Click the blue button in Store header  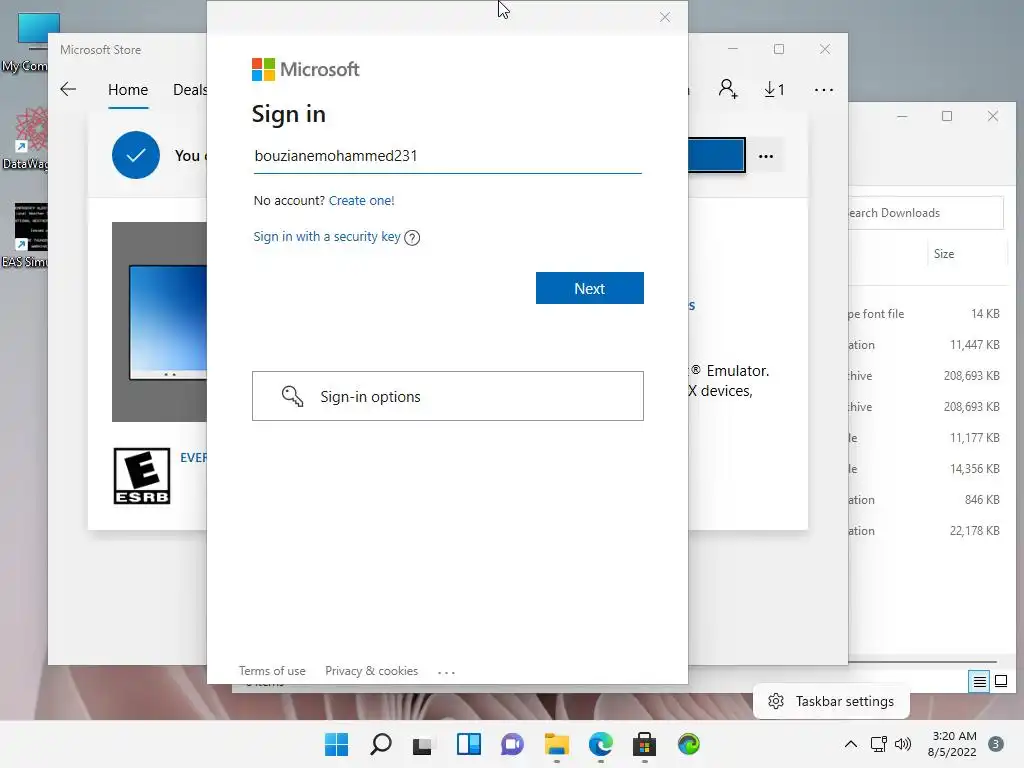click(716, 155)
